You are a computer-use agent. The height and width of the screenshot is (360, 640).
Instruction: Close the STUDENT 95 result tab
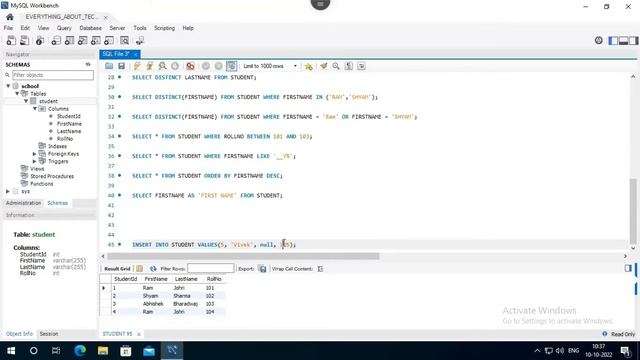point(139,334)
